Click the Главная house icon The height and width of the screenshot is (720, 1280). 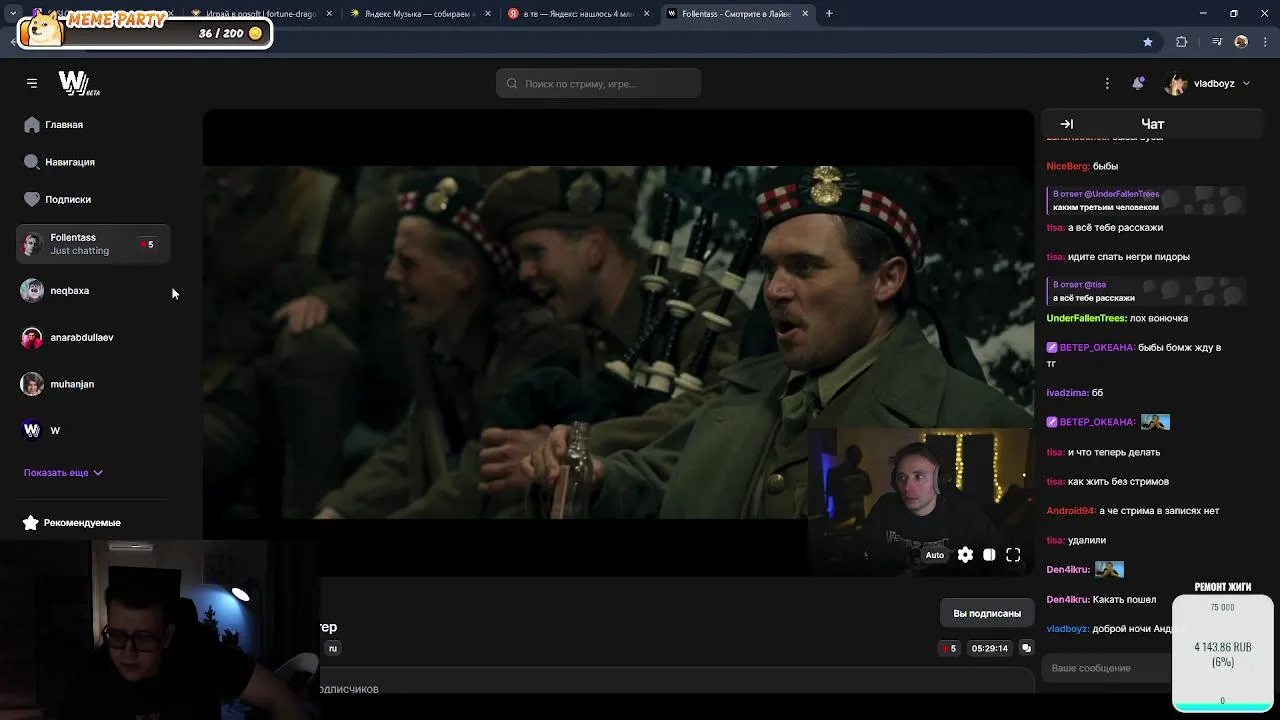coord(32,125)
